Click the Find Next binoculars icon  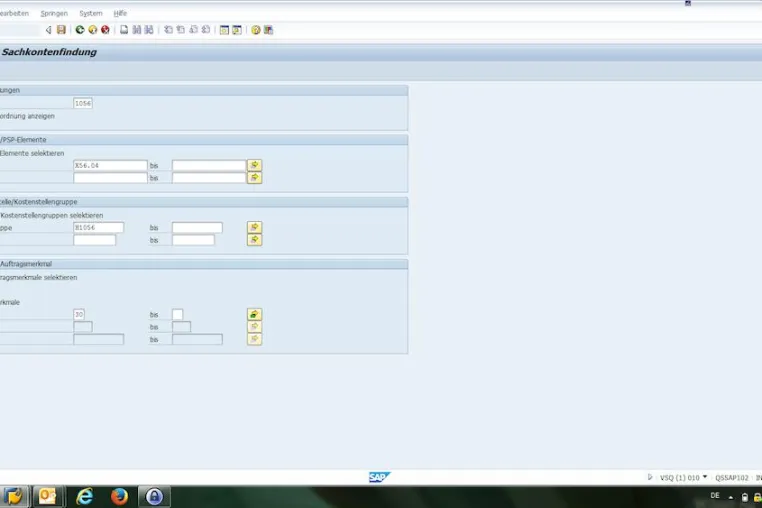click(x=149, y=30)
